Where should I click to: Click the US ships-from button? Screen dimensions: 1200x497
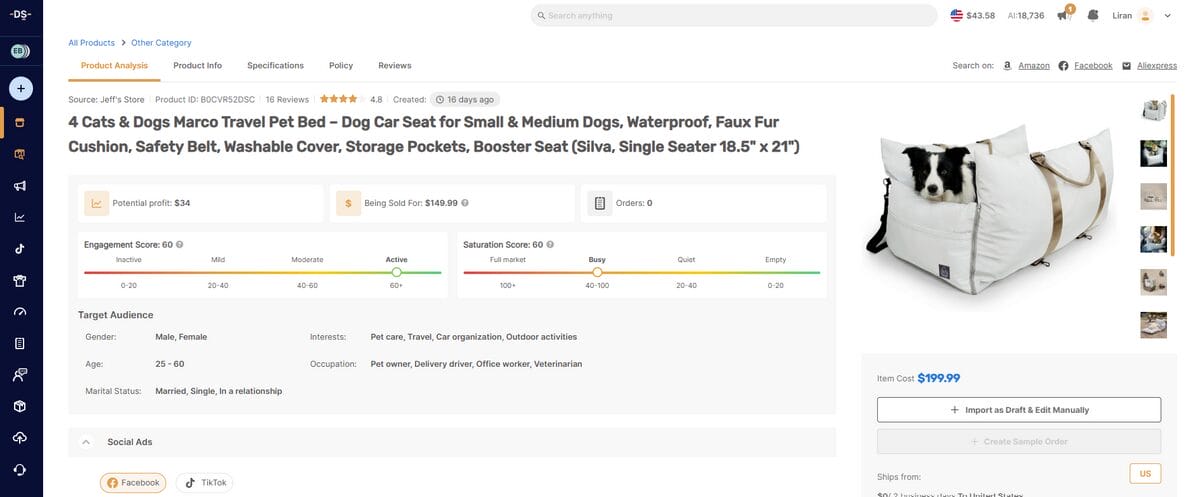pos(1145,474)
